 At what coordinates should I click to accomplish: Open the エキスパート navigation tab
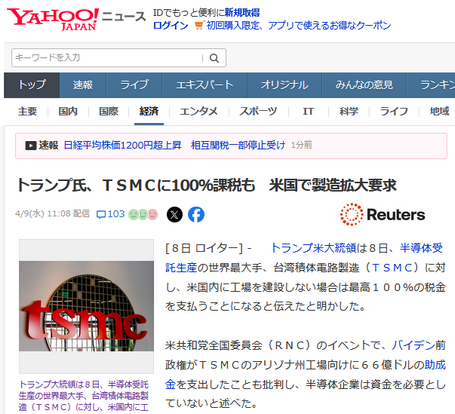point(204,85)
